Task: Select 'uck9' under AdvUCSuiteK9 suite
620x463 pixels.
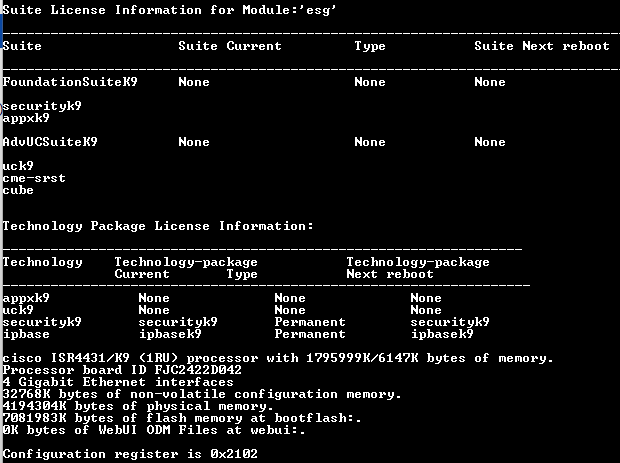Action: 18,166
